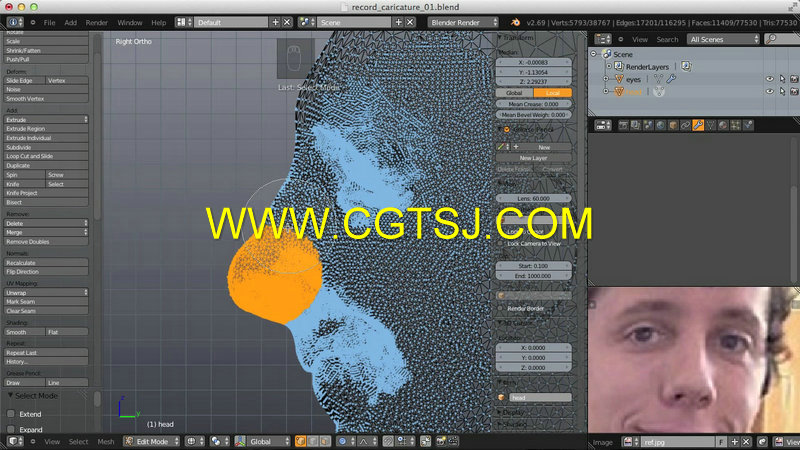
Task: Open the Unwrap dropdown
Action: point(46,292)
